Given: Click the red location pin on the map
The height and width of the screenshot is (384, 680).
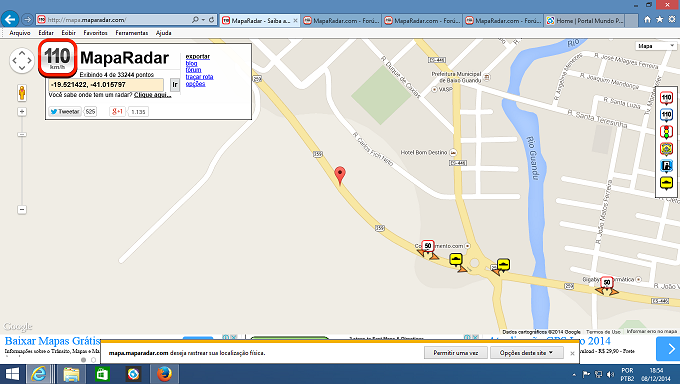Looking at the screenshot, I should click(x=340, y=176).
